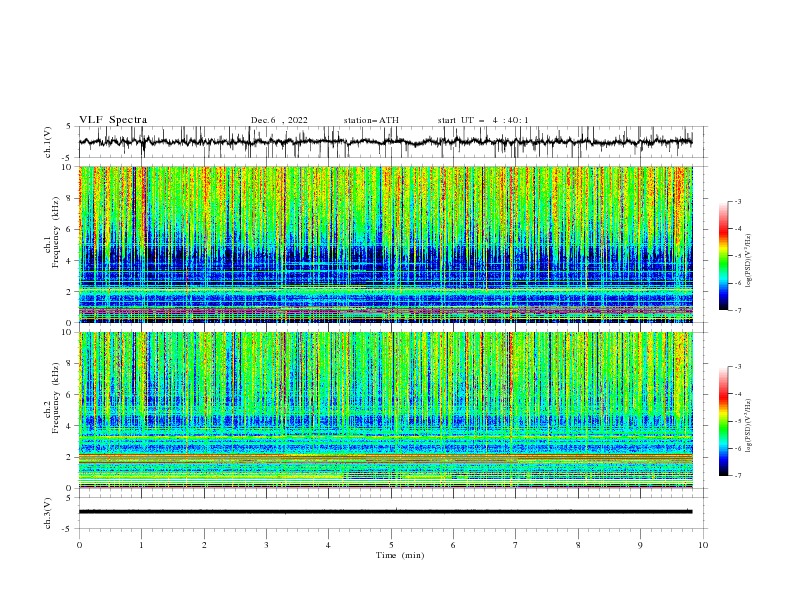Click the time axis tick label "9"
792x612 pixels.
[x=640, y=545]
